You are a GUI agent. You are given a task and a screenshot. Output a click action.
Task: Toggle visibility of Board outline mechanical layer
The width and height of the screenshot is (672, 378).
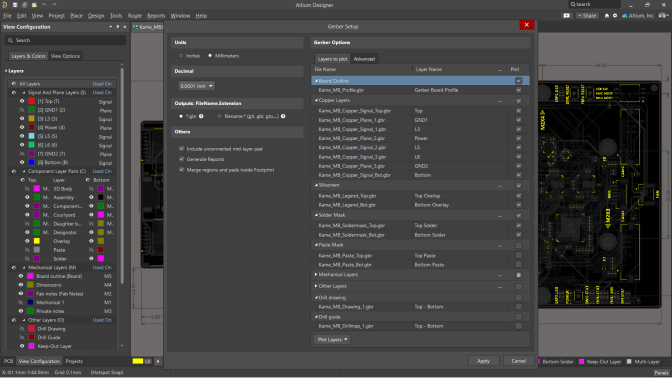pyautogui.click(x=21, y=276)
